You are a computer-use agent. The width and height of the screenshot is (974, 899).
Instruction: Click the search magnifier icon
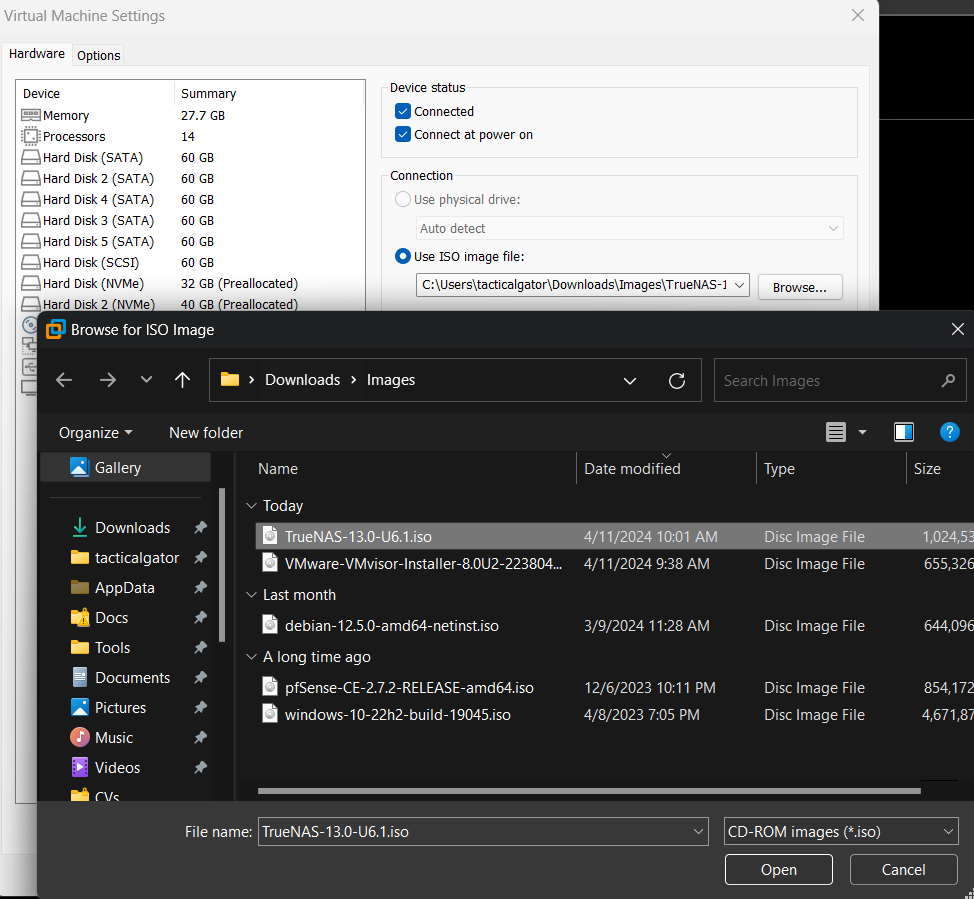948,380
